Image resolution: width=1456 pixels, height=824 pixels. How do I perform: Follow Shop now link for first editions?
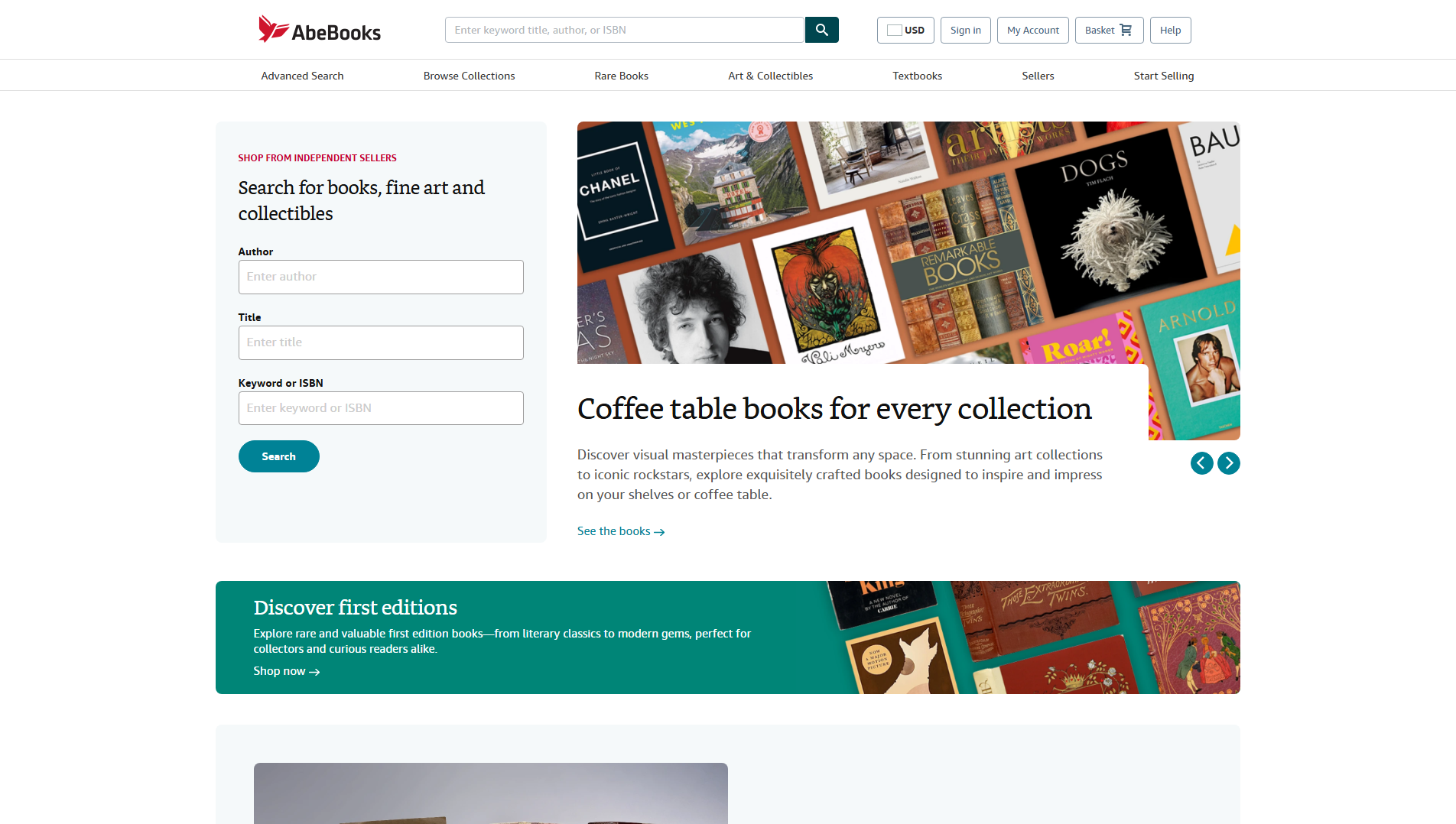pyautogui.click(x=287, y=671)
